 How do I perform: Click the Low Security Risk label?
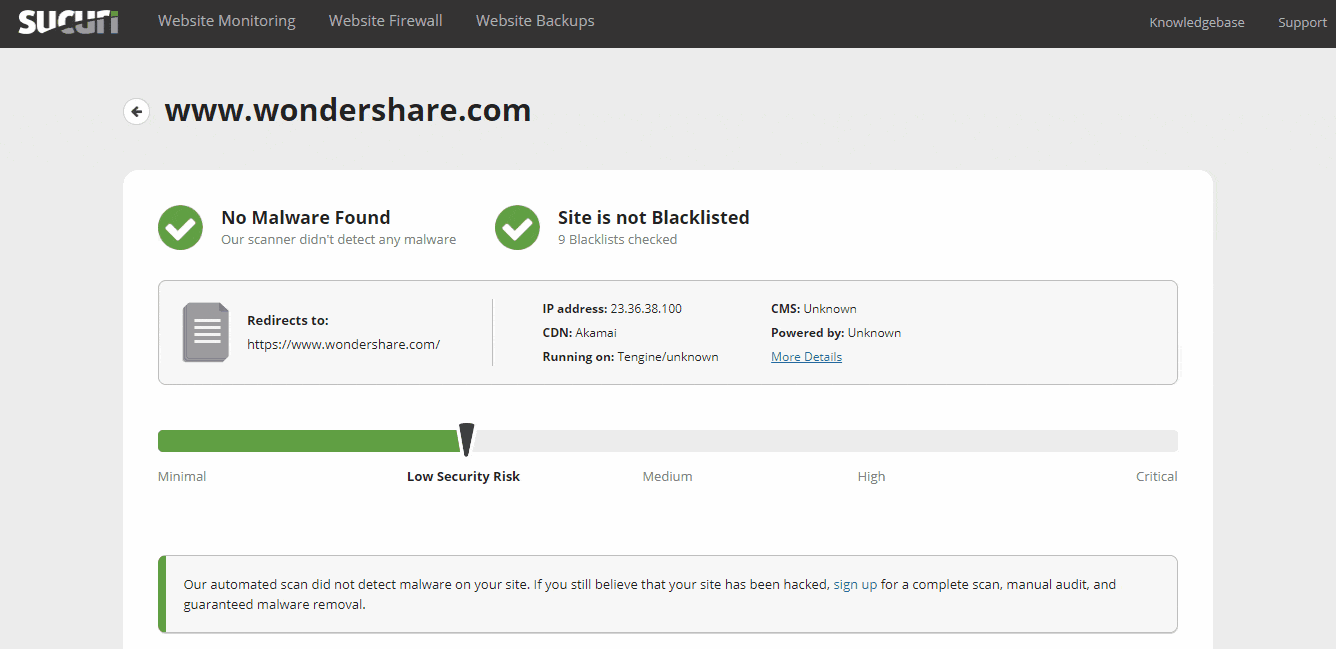click(463, 477)
